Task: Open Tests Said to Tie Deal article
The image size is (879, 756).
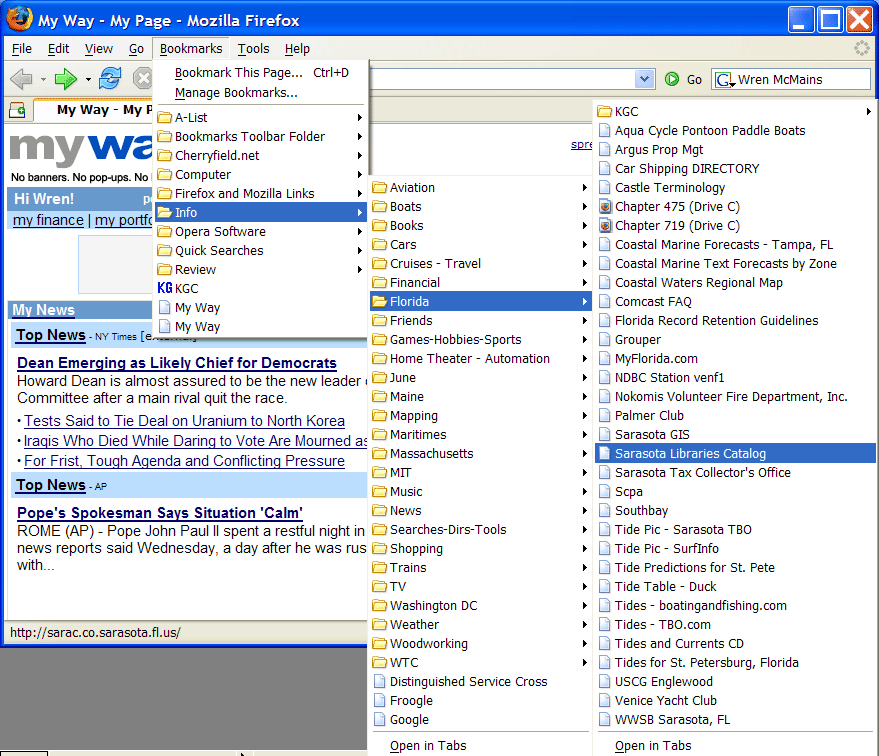Action: [184, 421]
